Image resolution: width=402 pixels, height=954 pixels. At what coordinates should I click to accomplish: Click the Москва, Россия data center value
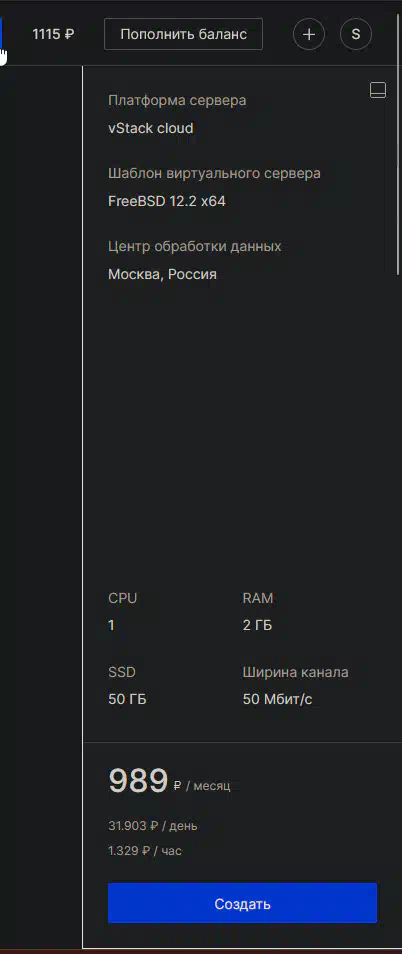tap(162, 274)
